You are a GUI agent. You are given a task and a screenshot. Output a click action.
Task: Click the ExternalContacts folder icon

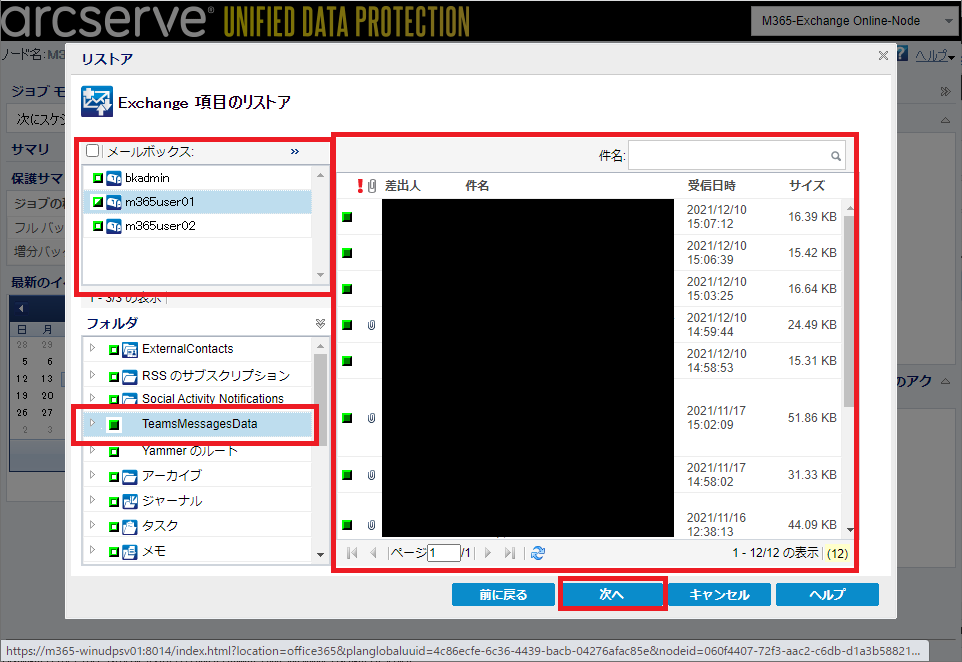pos(129,350)
